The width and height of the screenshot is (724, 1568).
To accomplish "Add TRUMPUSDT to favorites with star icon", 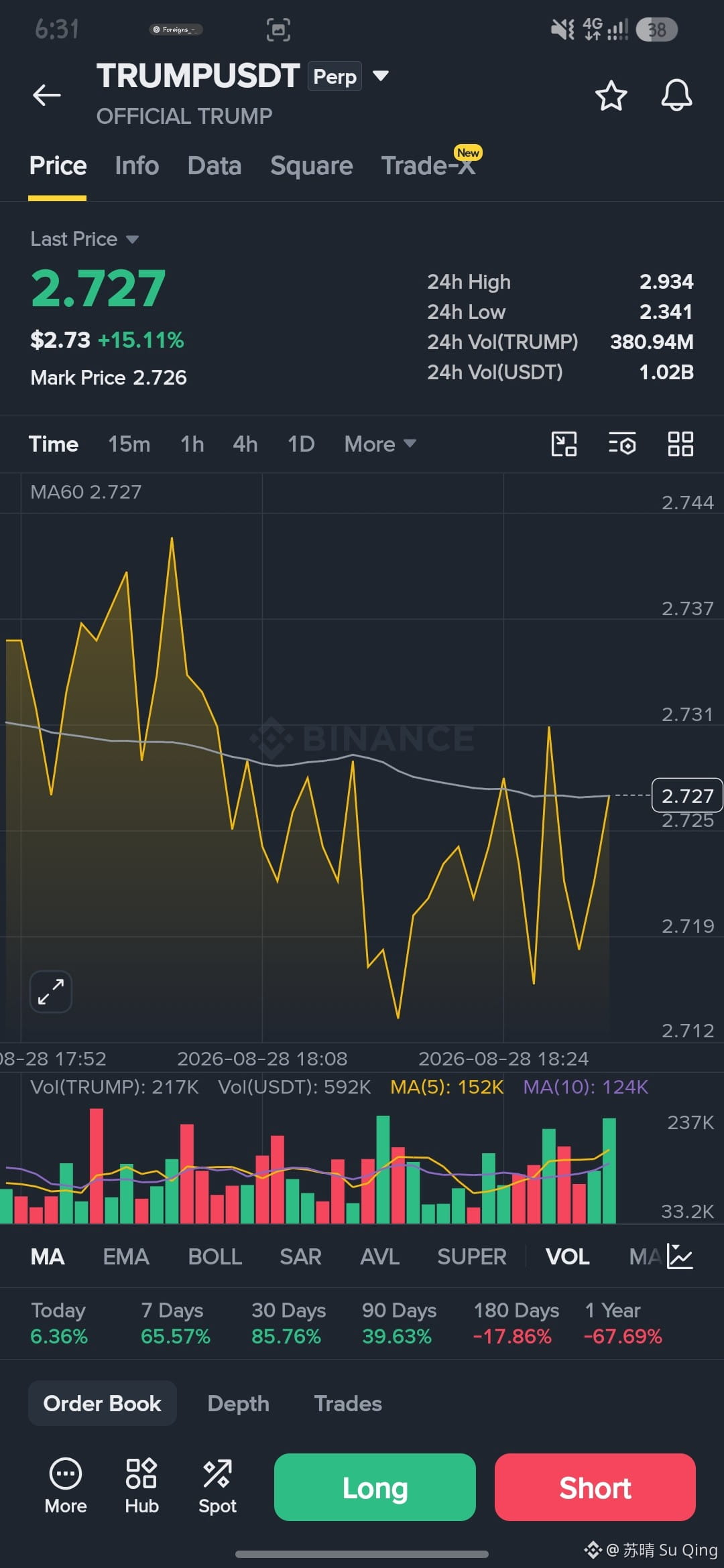I will click(611, 95).
